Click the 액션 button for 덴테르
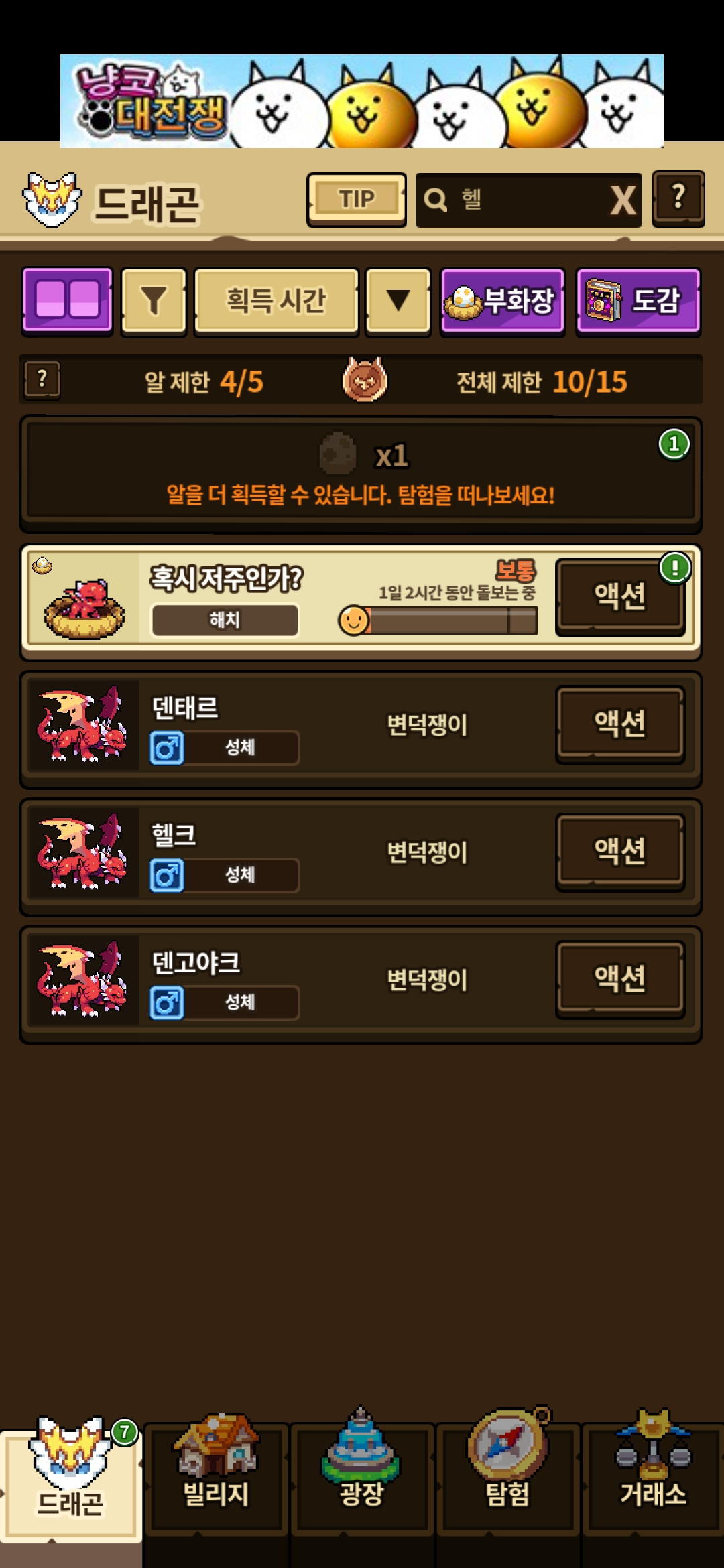The width and height of the screenshot is (724, 1568). pyautogui.click(x=620, y=724)
